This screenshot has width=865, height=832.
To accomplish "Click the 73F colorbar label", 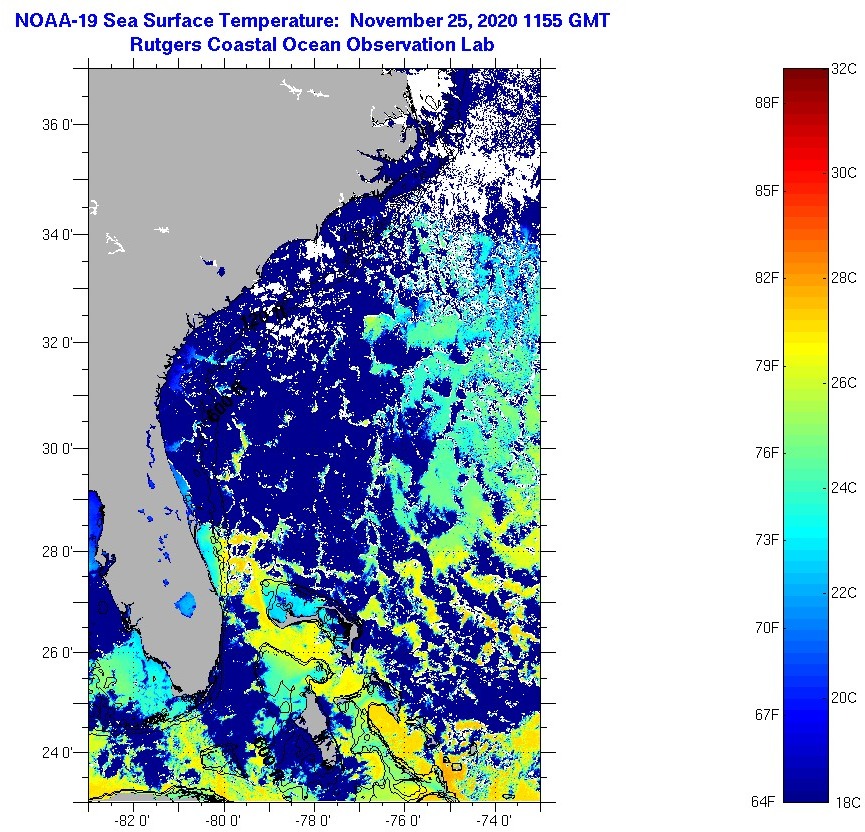I will click(x=767, y=540).
